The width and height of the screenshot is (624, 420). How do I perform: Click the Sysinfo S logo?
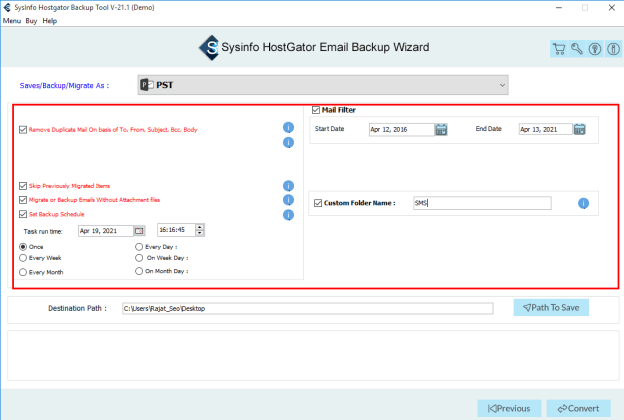coord(210,48)
